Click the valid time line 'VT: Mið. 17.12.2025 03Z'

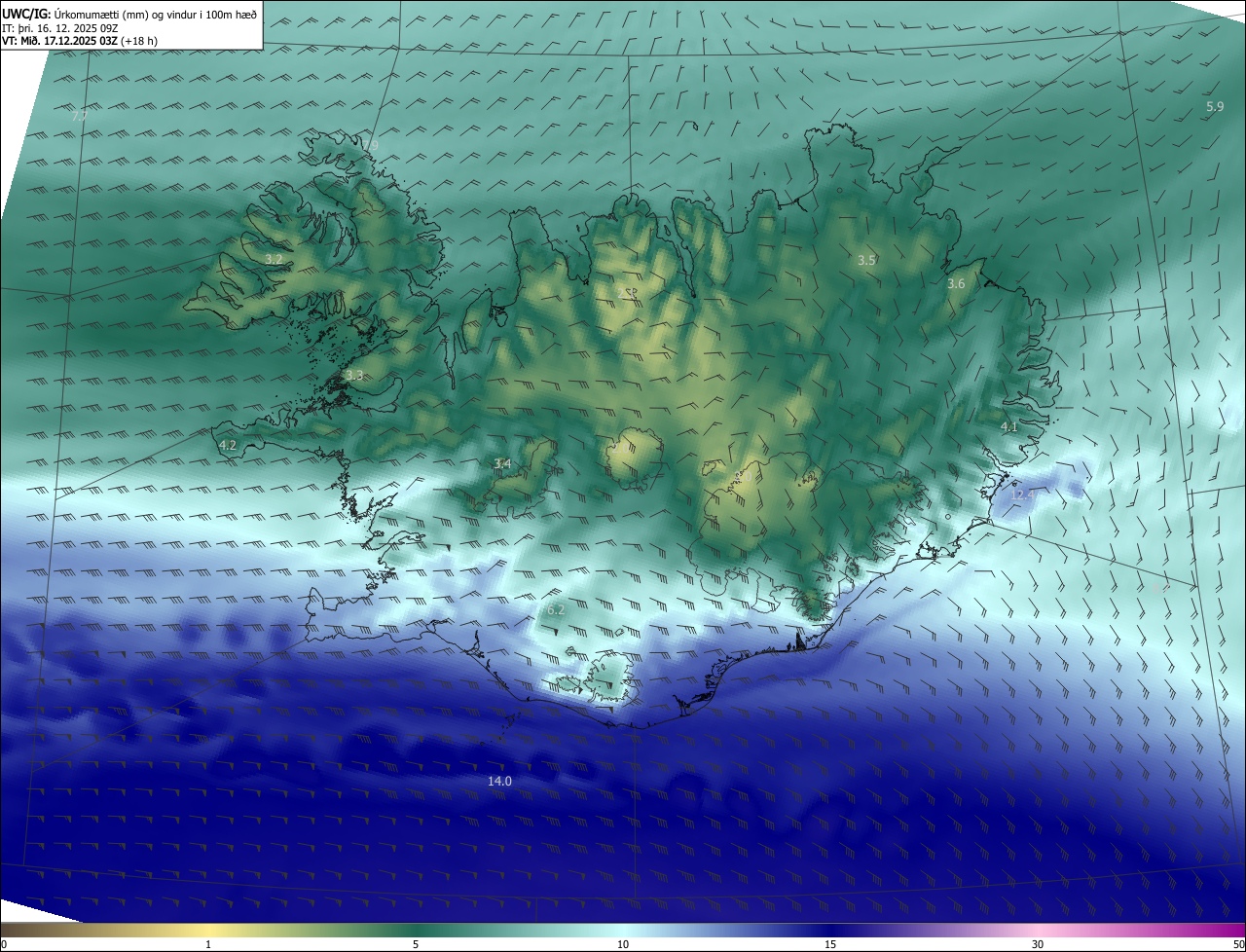point(59,41)
